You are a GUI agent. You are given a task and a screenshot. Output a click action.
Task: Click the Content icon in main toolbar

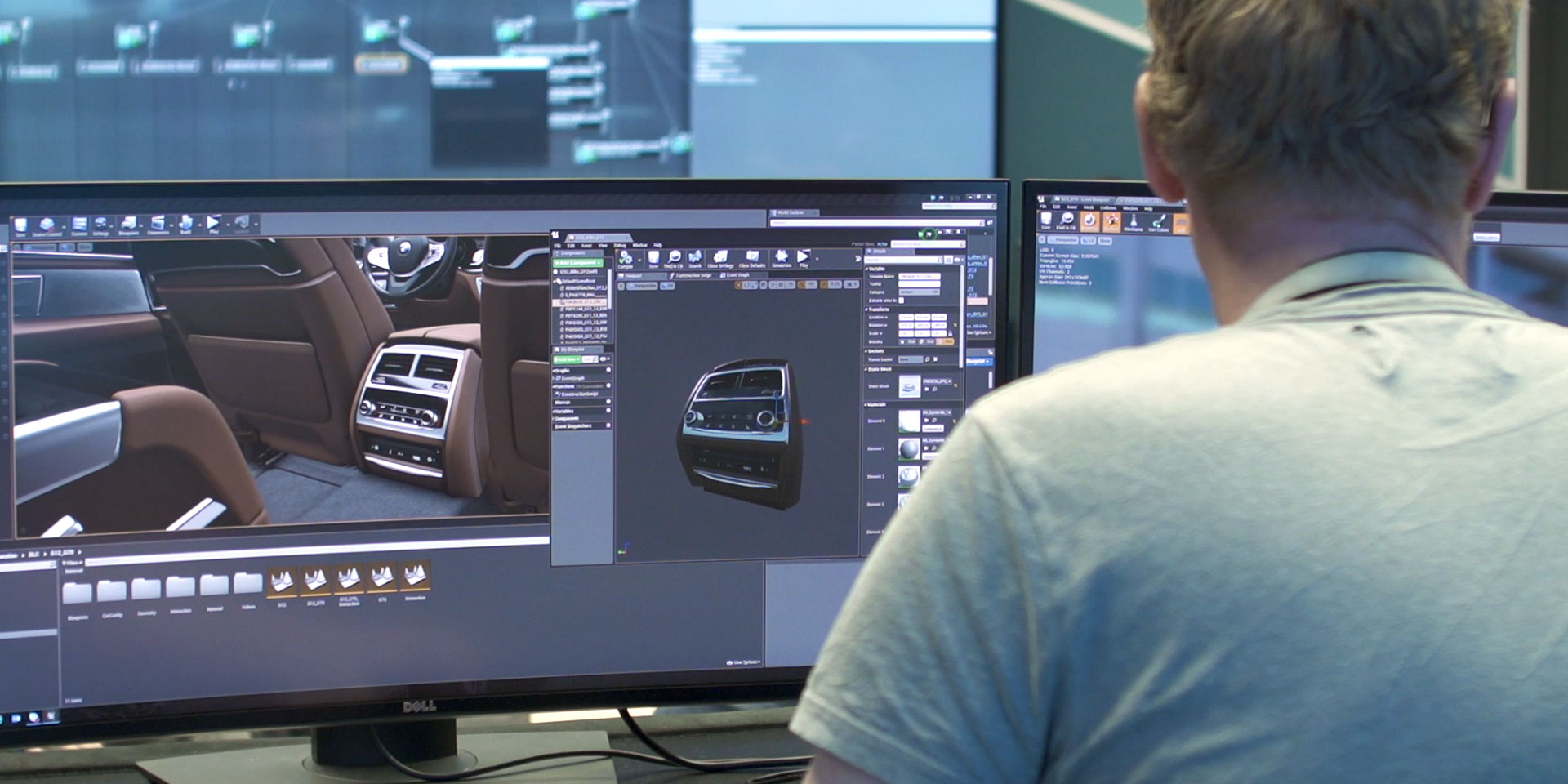(79, 225)
